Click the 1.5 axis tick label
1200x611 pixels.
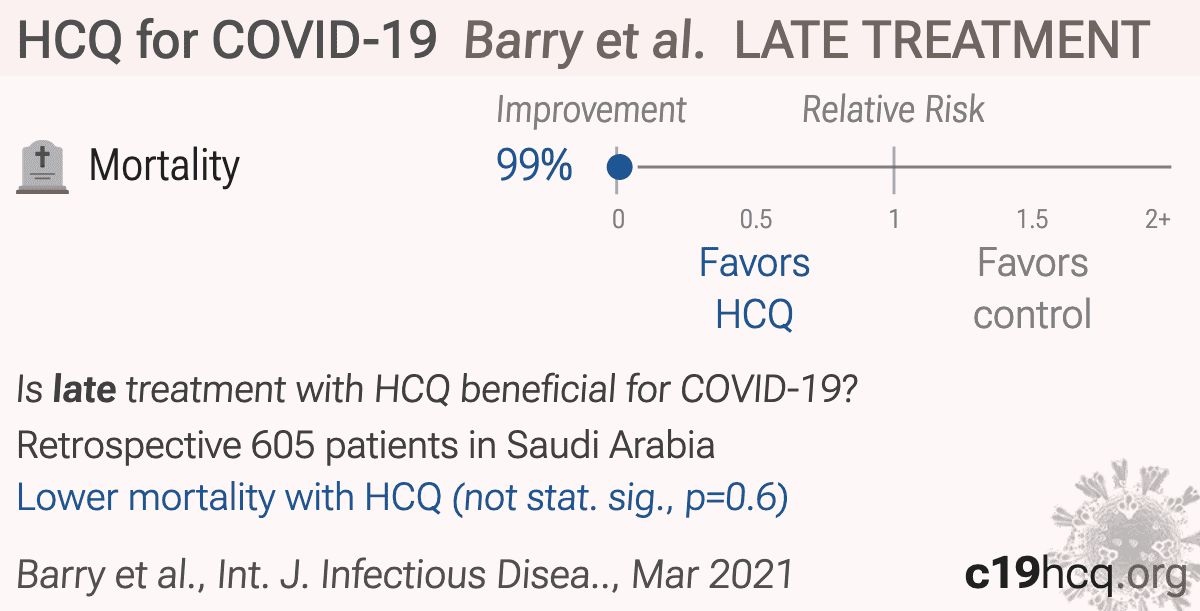click(1032, 219)
